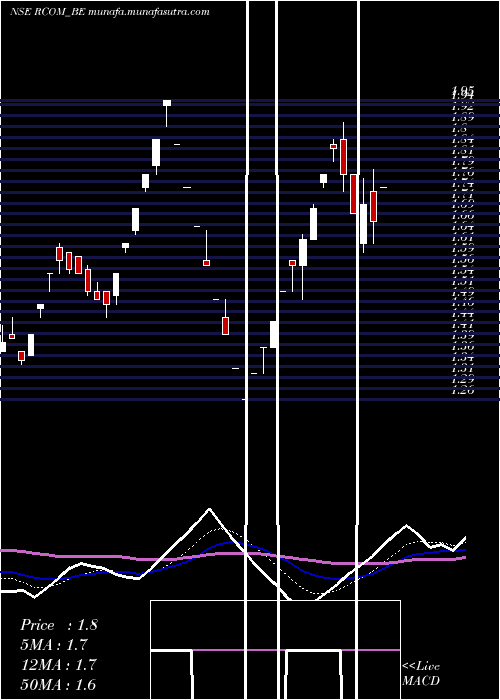Select the highest white candle near 1.94
The height and width of the screenshot is (700, 500).
(x=167, y=103)
